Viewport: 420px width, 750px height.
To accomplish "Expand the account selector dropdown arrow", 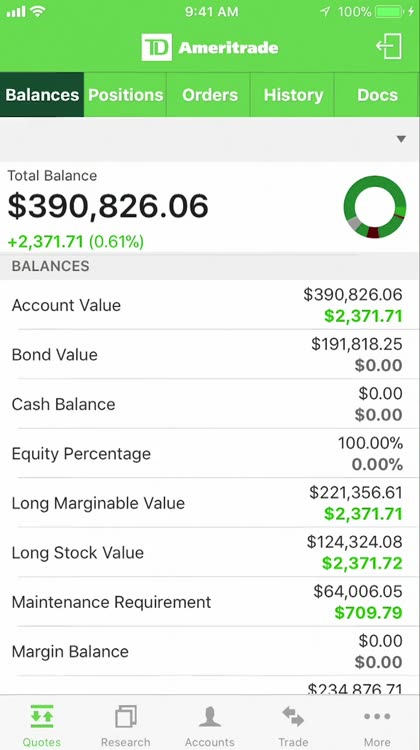I will pos(401,139).
